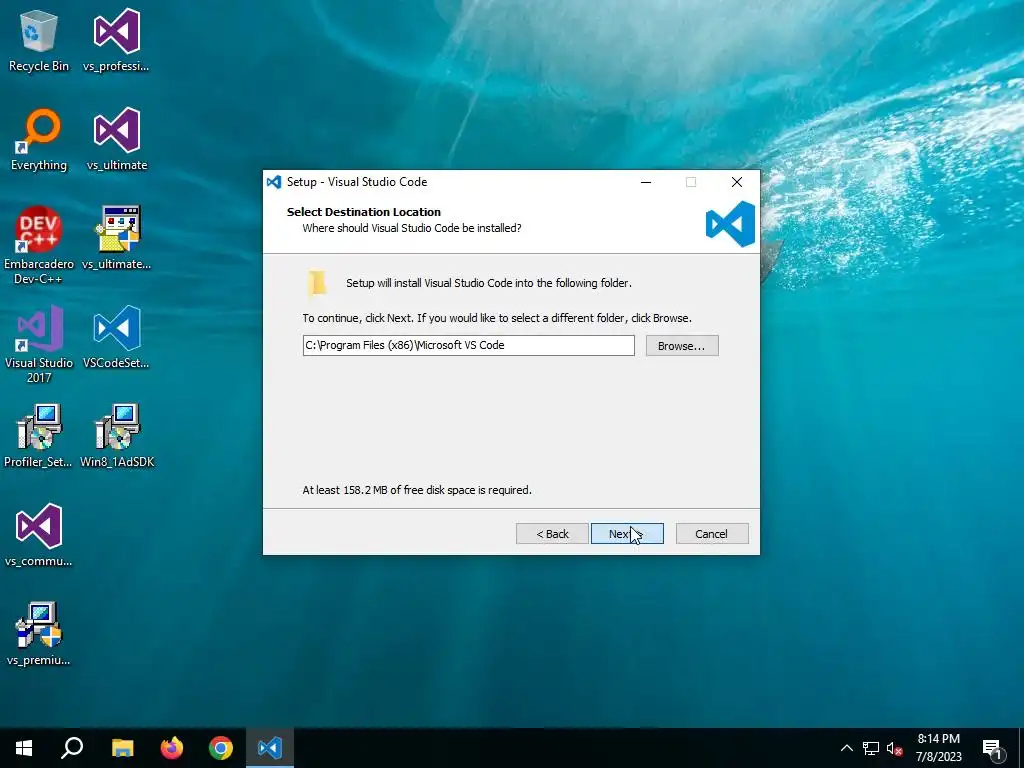
Task: Select VSCodeSet... installer desktop icon
Action: [x=116, y=338]
